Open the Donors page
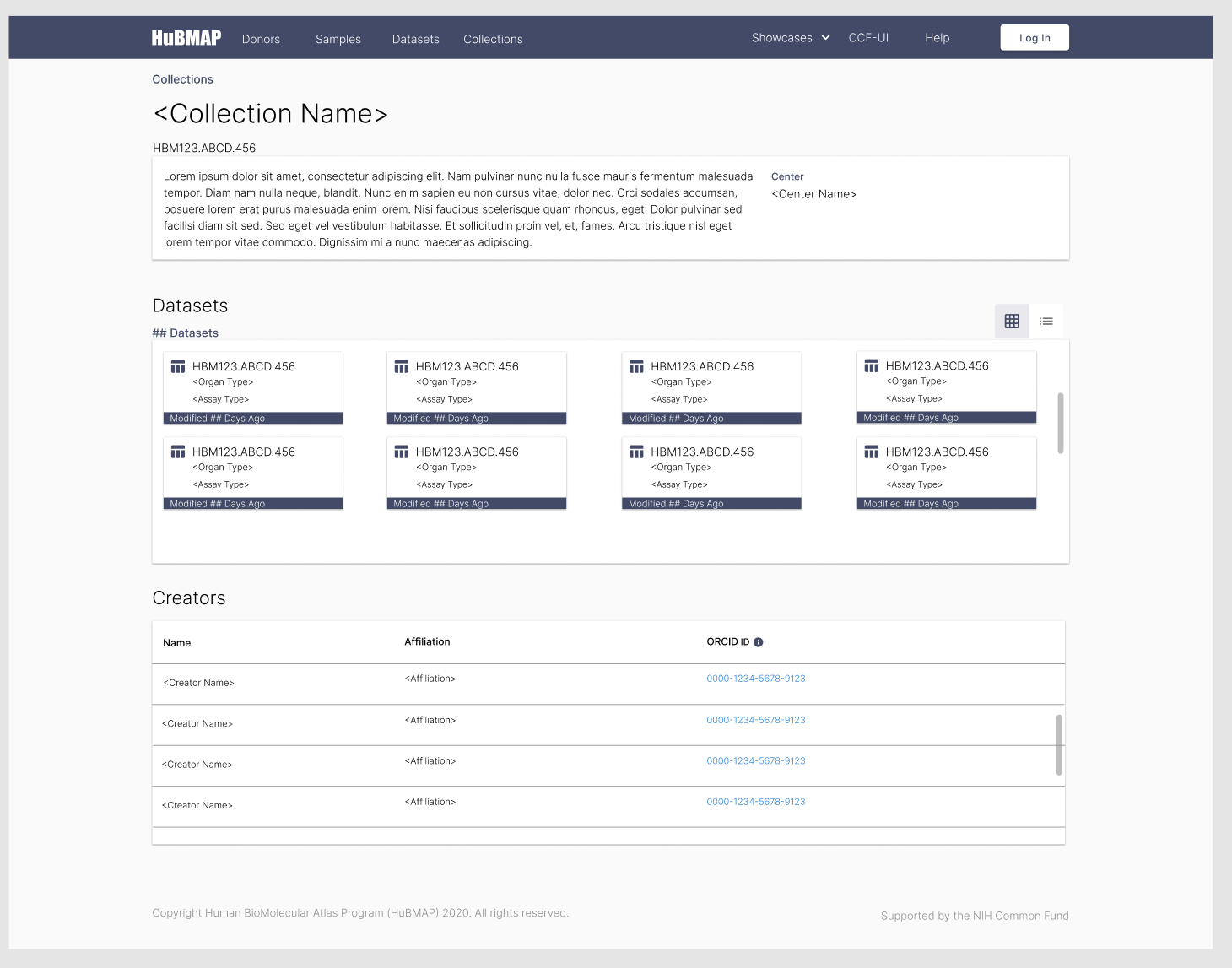 [260, 39]
